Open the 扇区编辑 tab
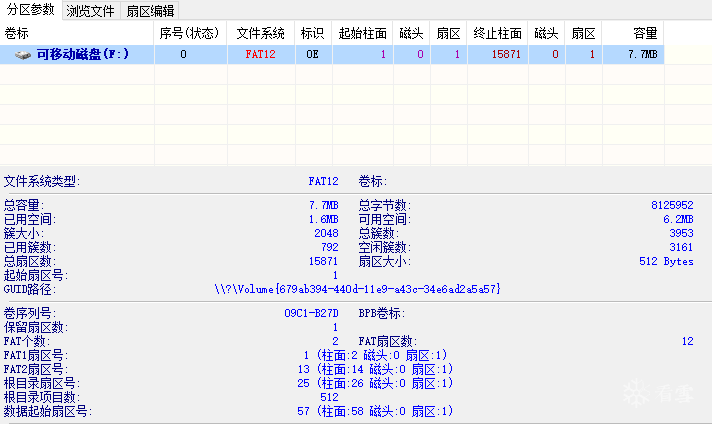712x424 pixels. point(150,11)
